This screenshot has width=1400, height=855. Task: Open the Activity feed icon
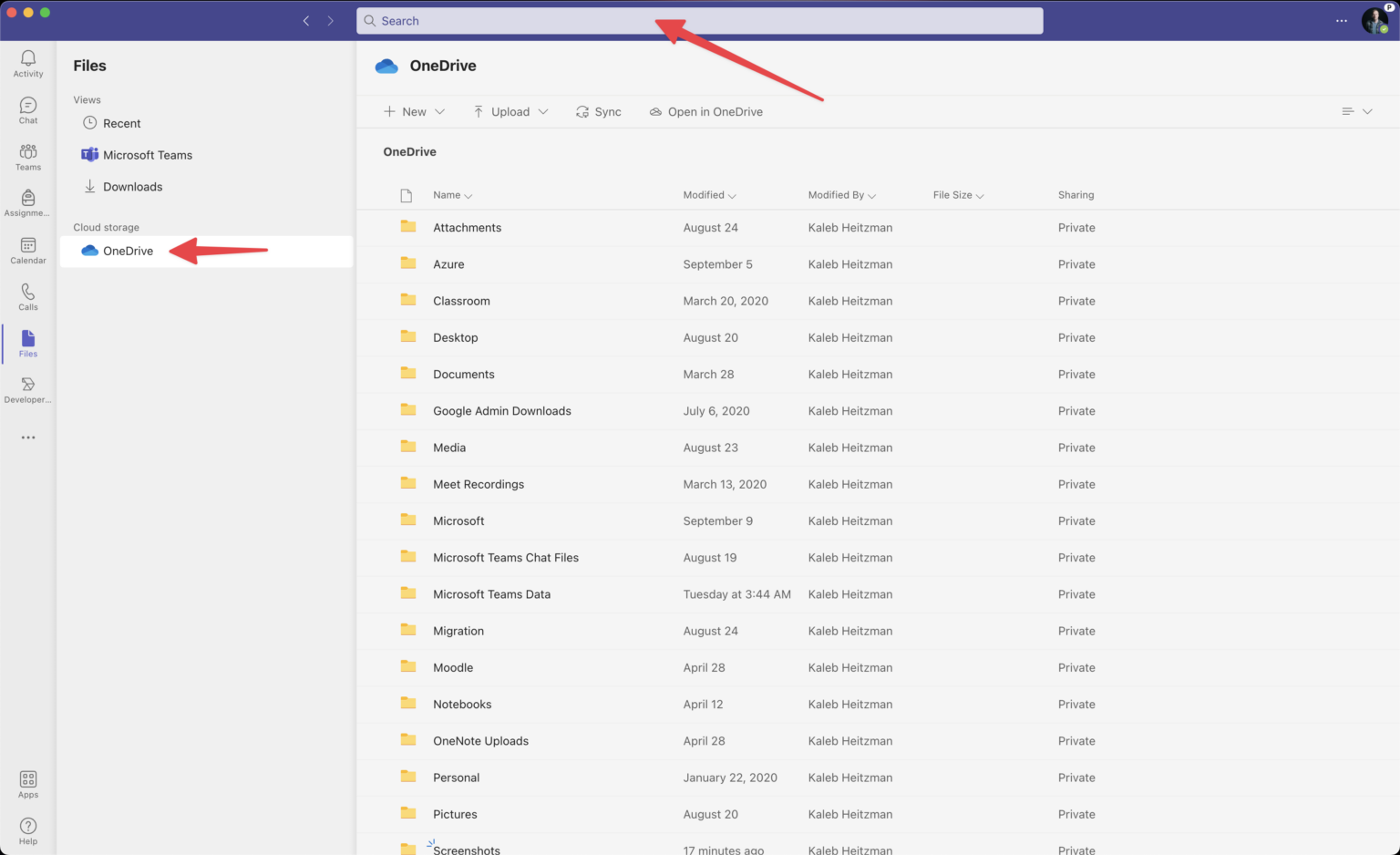point(27,62)
